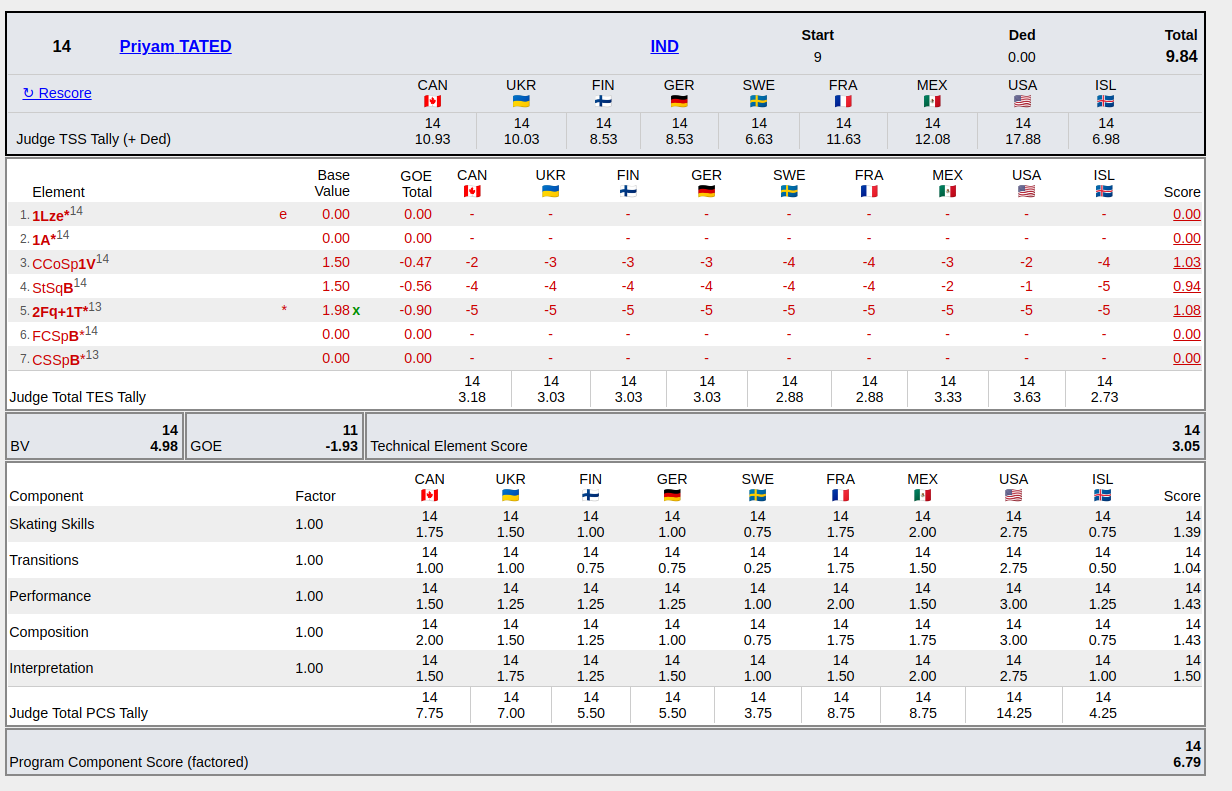Viewport: 1232px width, 791px height.
Task: Click the France flag in Component table header
Action: (840, 495)
